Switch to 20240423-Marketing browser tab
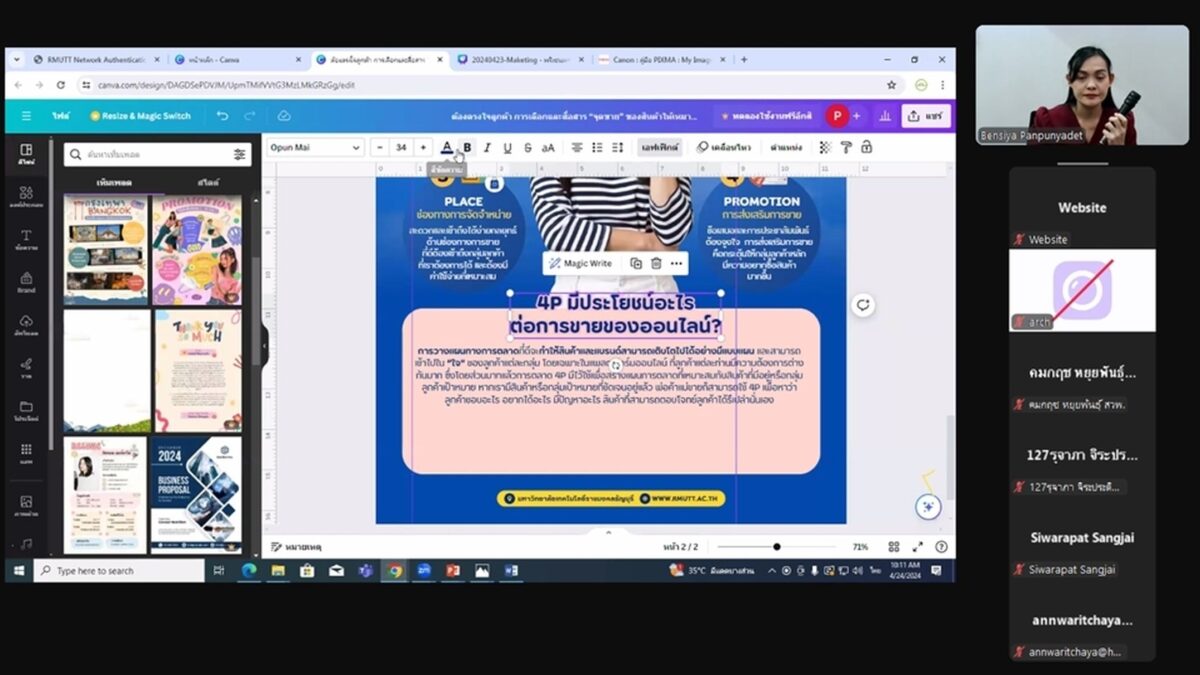The image size is (1200, 675). pyautogui.click(x=520, y=60)
